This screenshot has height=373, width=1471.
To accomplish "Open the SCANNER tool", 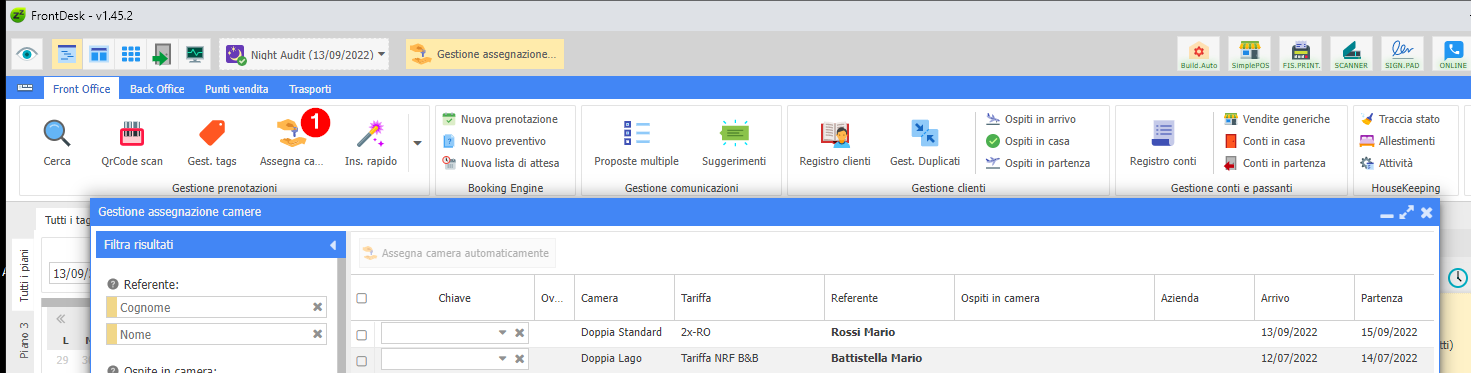I will [x=1351, y=54].
